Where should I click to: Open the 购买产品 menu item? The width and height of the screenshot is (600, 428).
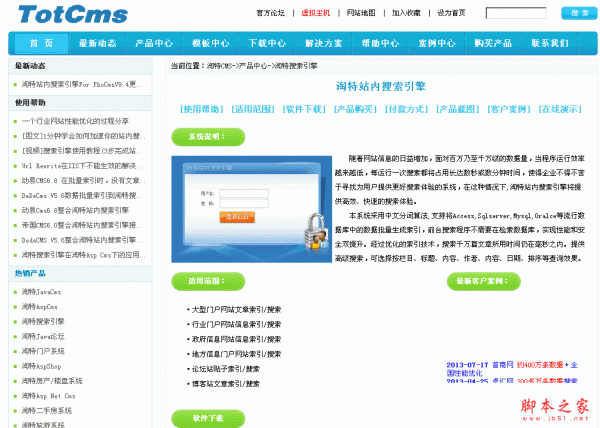point(493,43)
